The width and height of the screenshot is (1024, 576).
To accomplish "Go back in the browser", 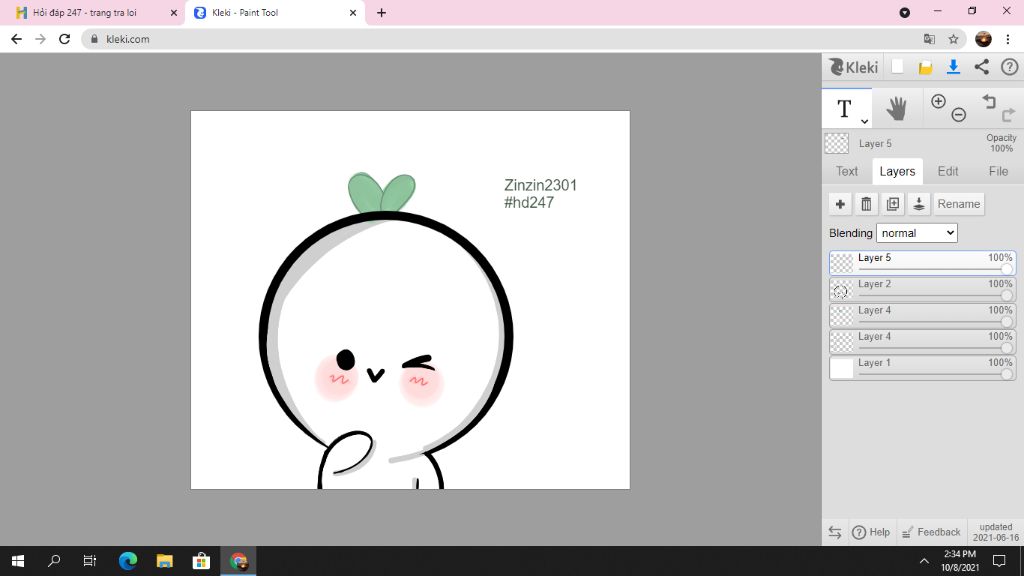I will click(16, 39).
